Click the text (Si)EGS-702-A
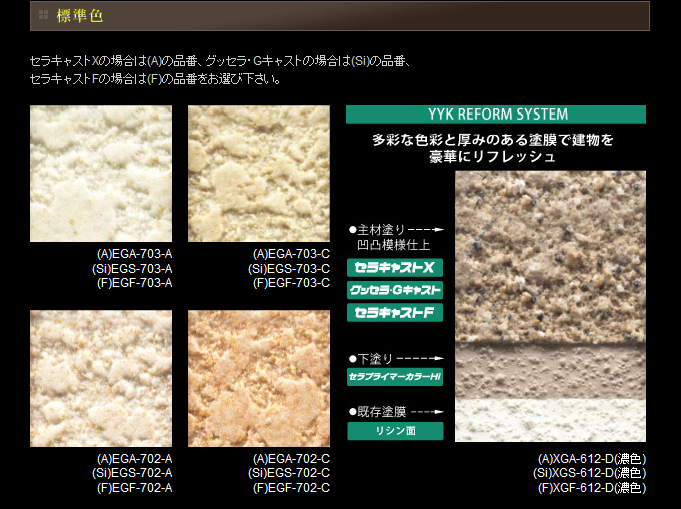Image resolution: width=681 pixels, height=509 pixels. (x=132, y=473)
